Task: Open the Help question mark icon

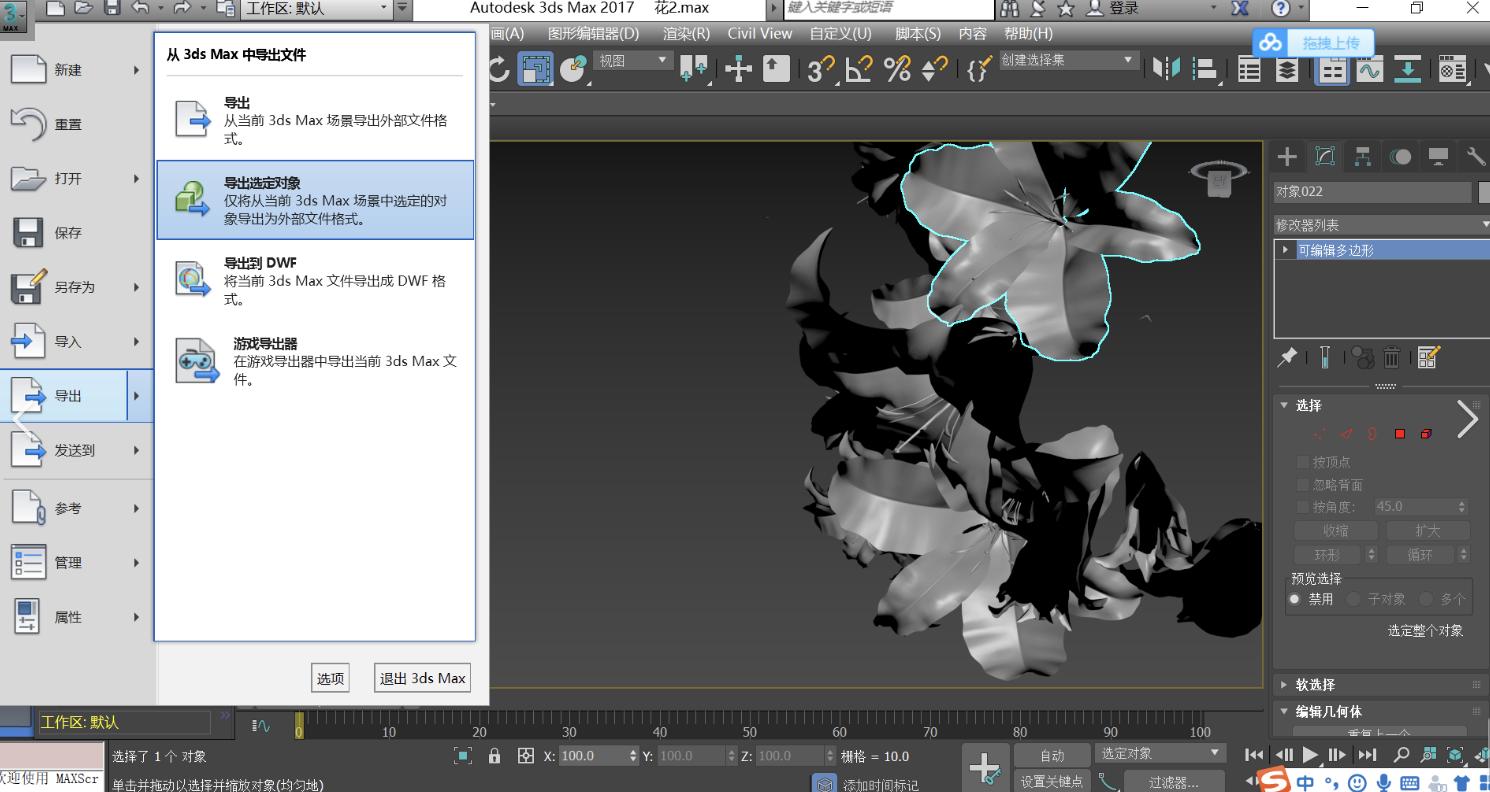Action: pyautogui.click(x=1281, y=9)
